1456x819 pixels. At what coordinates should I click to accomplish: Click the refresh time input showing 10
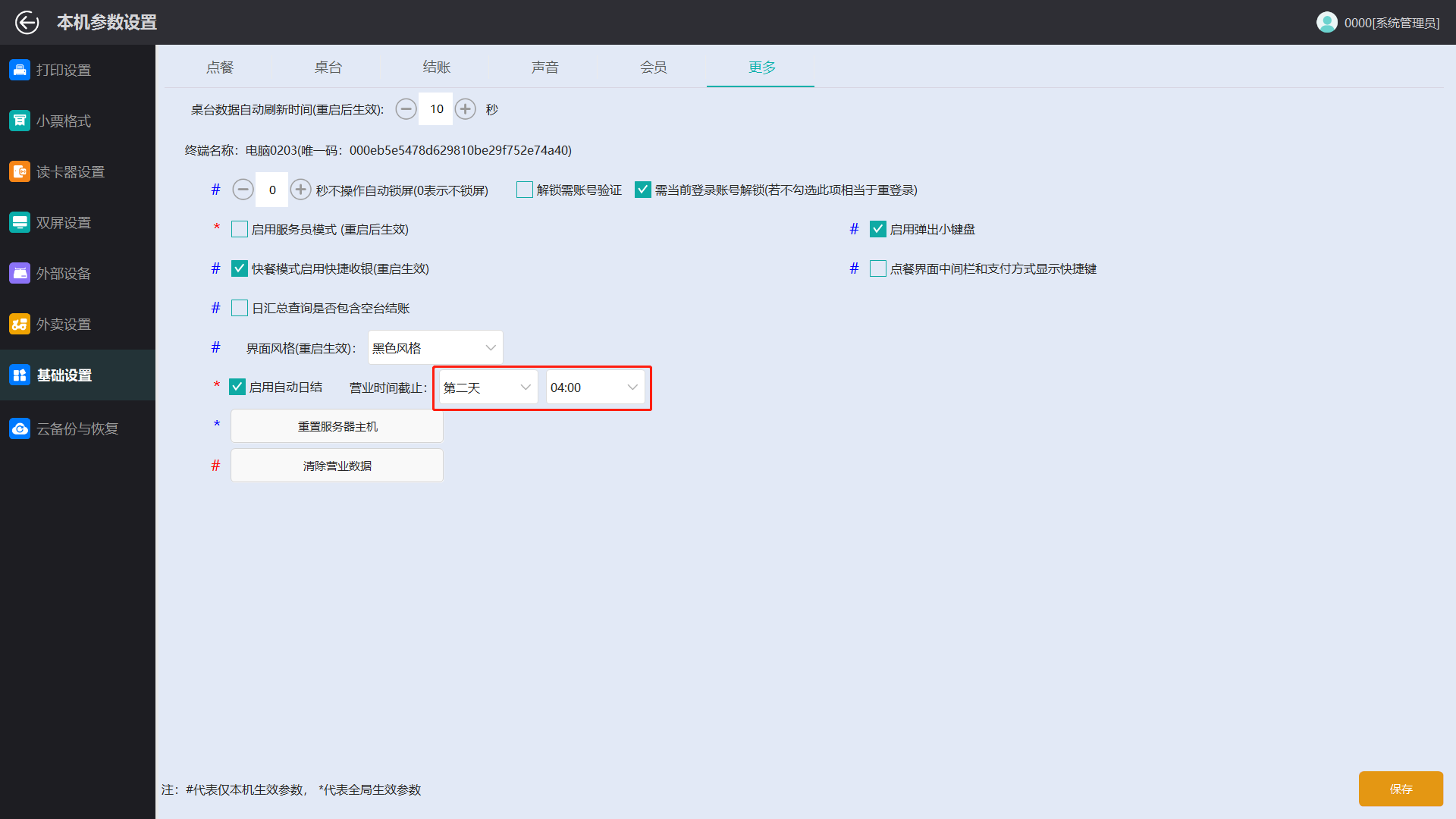(436, 109)
